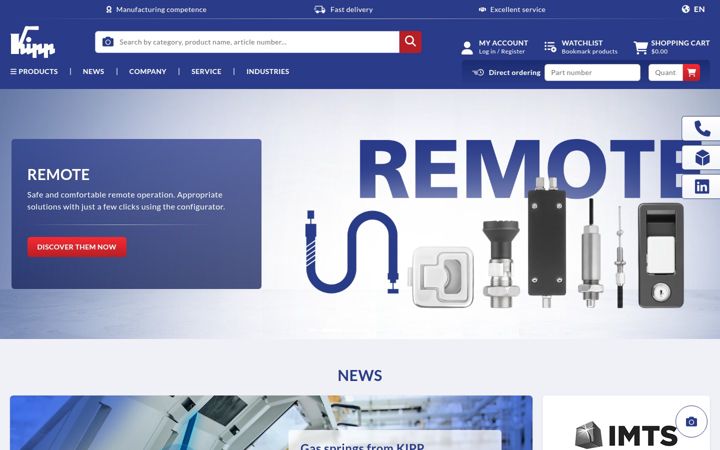
Task: Open the Service menu item
Action: pos(206,72)
